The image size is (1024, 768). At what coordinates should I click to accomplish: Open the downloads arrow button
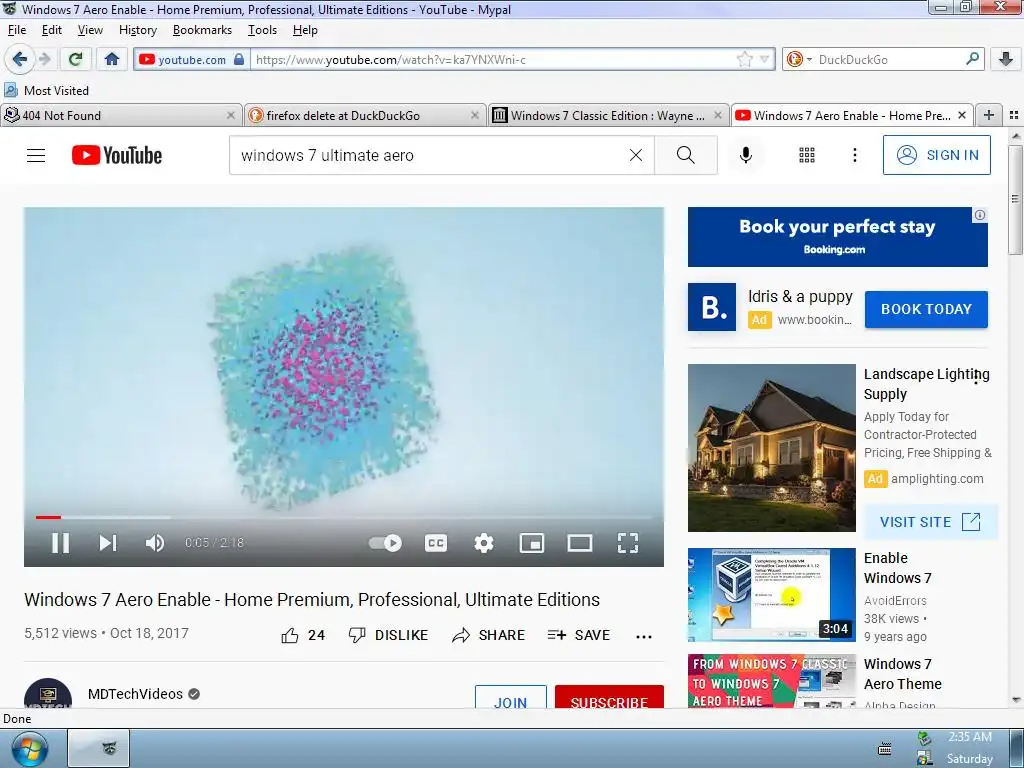tap(1006, 59)
